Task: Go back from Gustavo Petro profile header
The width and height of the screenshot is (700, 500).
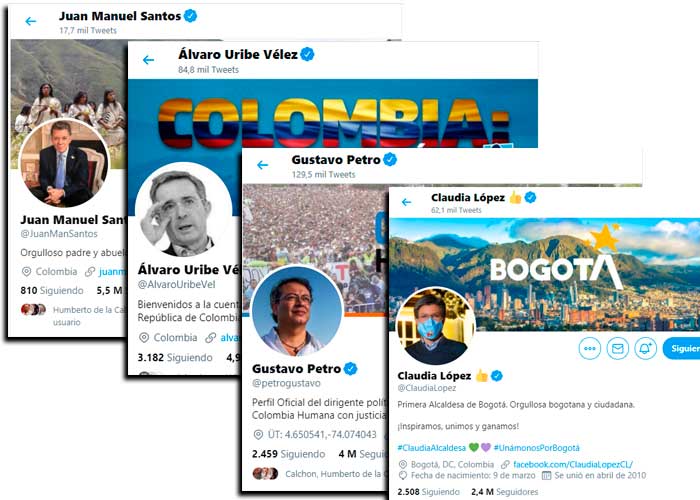Action: click(x=262, y=165)
